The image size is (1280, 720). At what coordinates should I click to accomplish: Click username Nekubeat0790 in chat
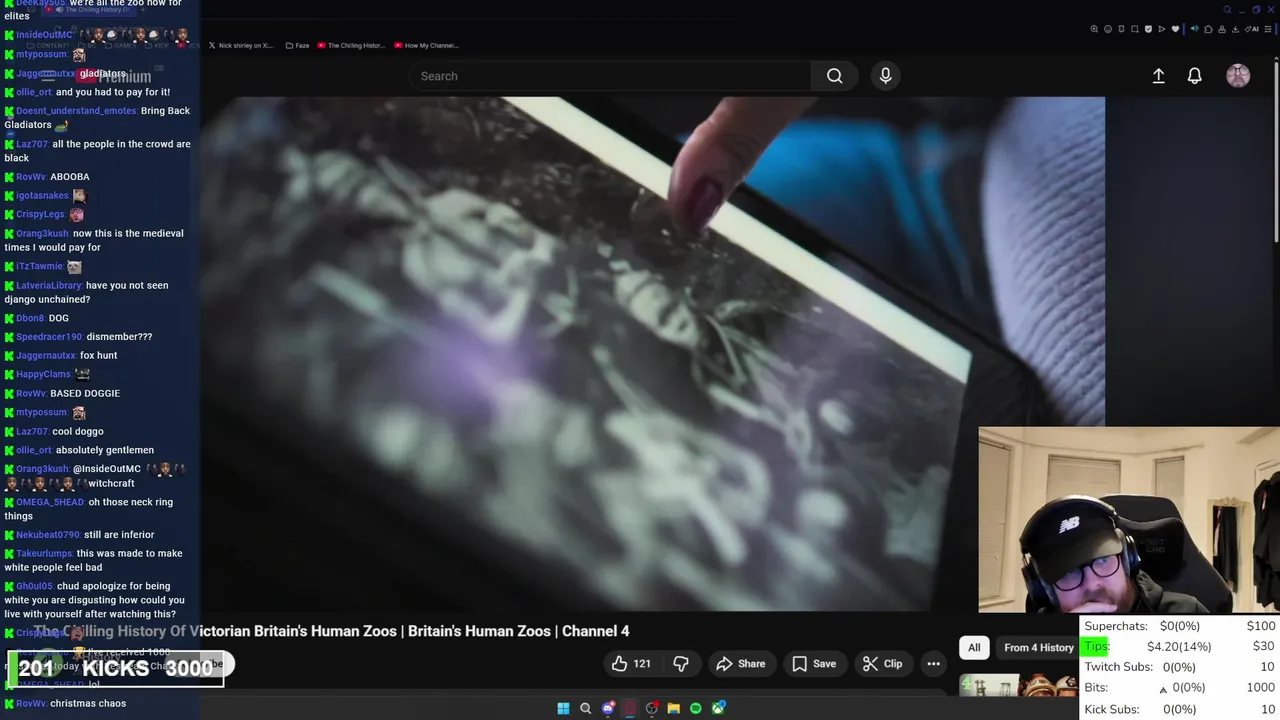pos(48,535)
